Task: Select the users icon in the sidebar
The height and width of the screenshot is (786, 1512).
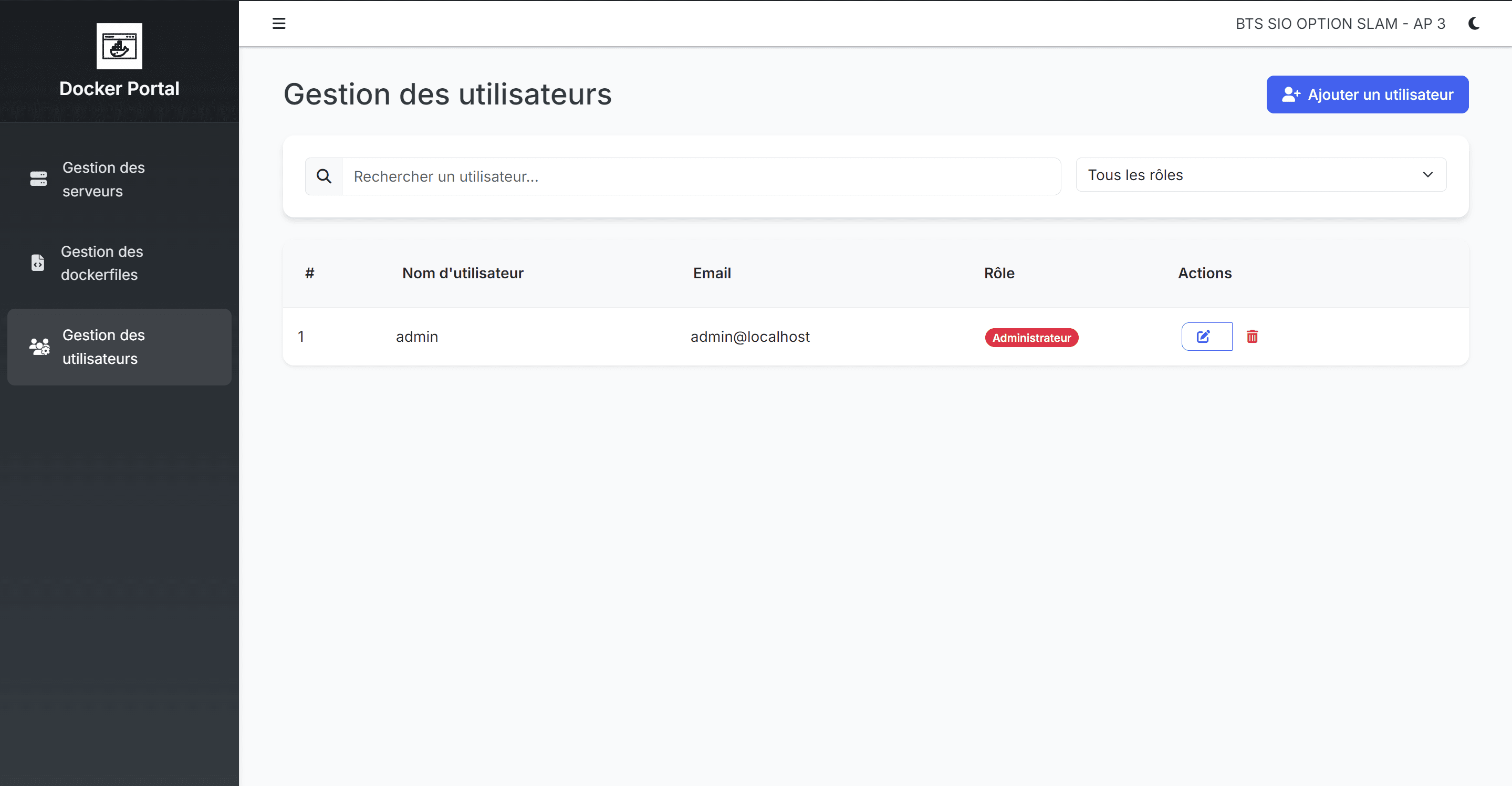Action: (38, 347)
